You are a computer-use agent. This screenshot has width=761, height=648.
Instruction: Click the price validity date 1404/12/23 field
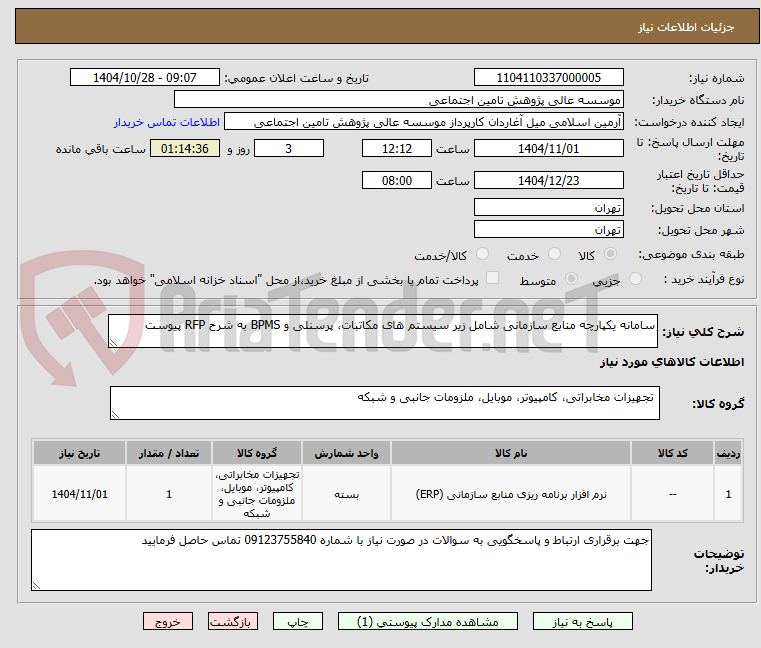point(548,181)
